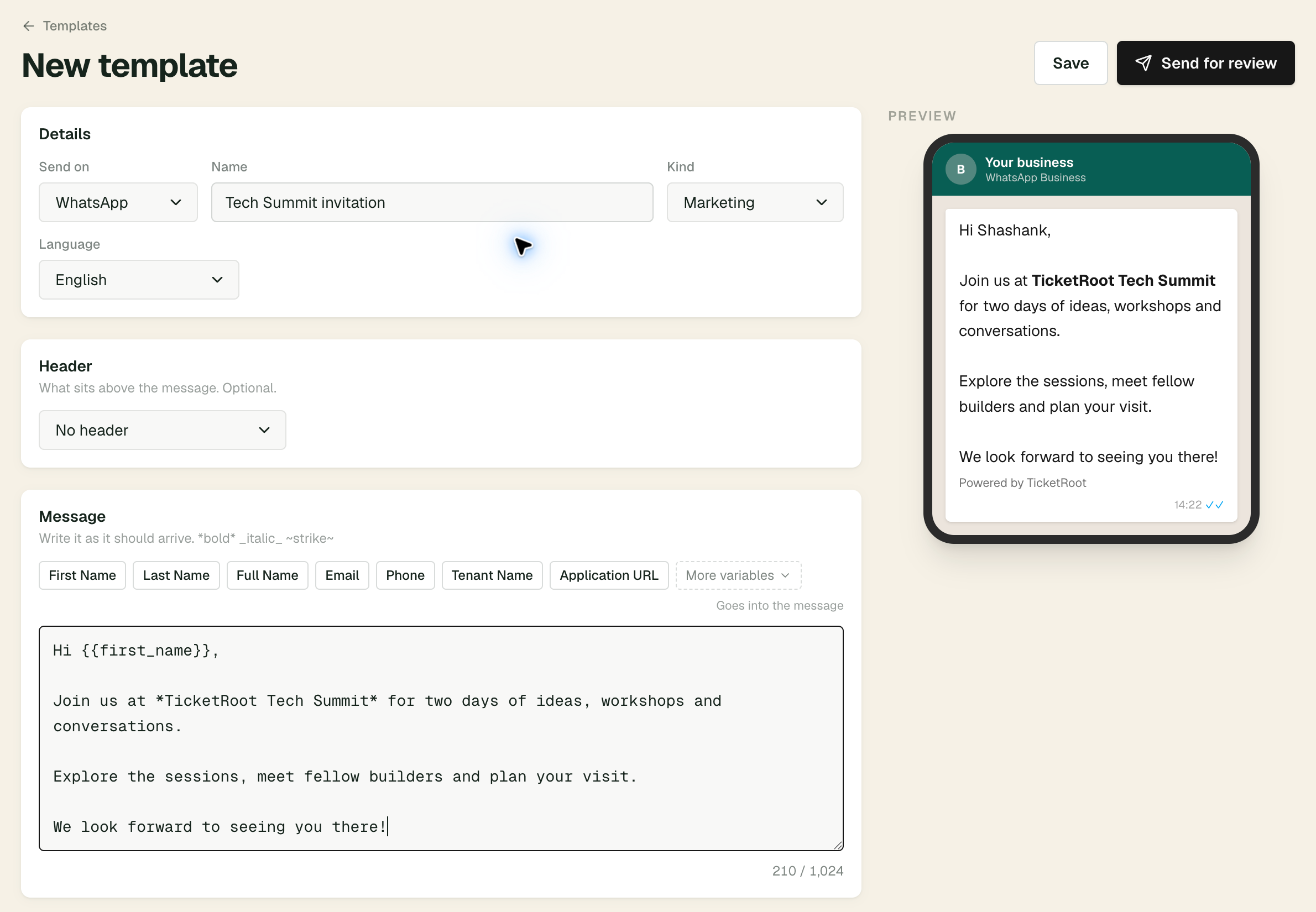Click the 14:22 timestamp in preview
Screen dimensions: 1316x912
click(1187, 505)
